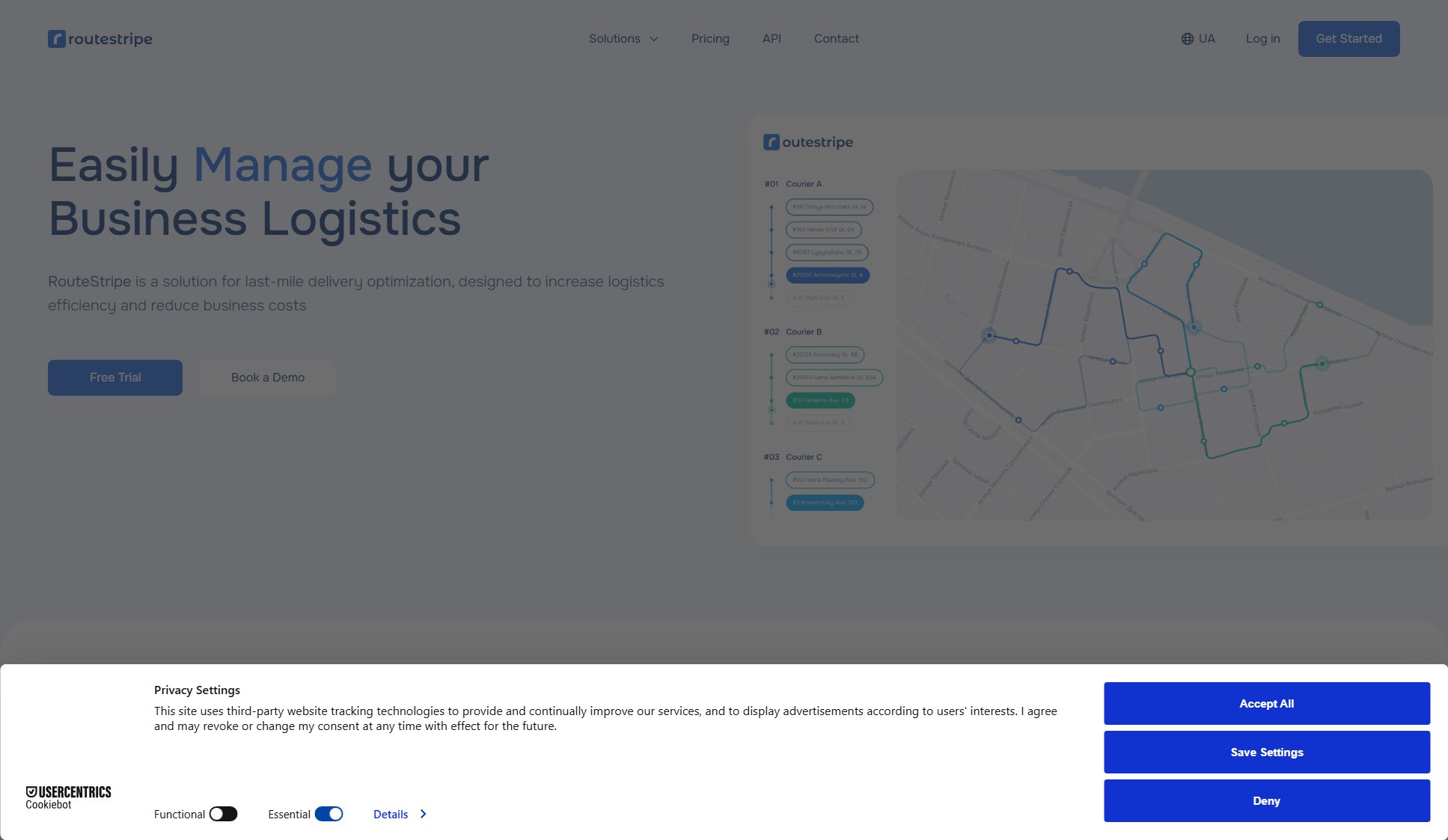1448x840 pixels.
Task: Start a Free Trial
Action: 114,377
